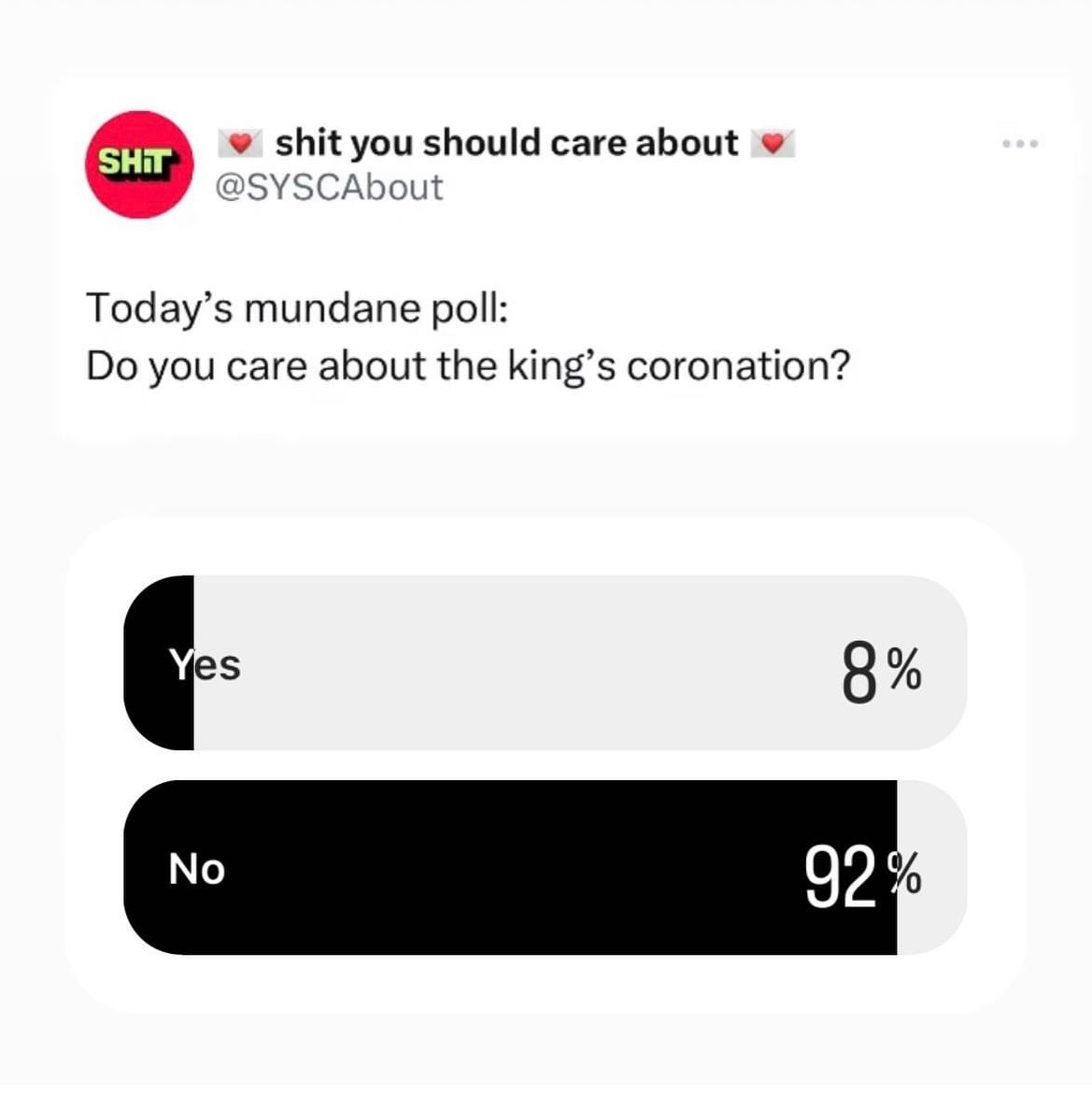Vote using the Yes poll option bar
The image size is (1092, 1096).
[545, 662]
